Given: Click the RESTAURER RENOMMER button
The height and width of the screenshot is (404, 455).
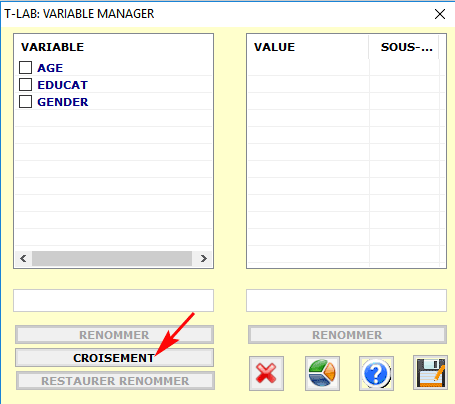Looking at the screenshot, I should (x=115, y=381).
